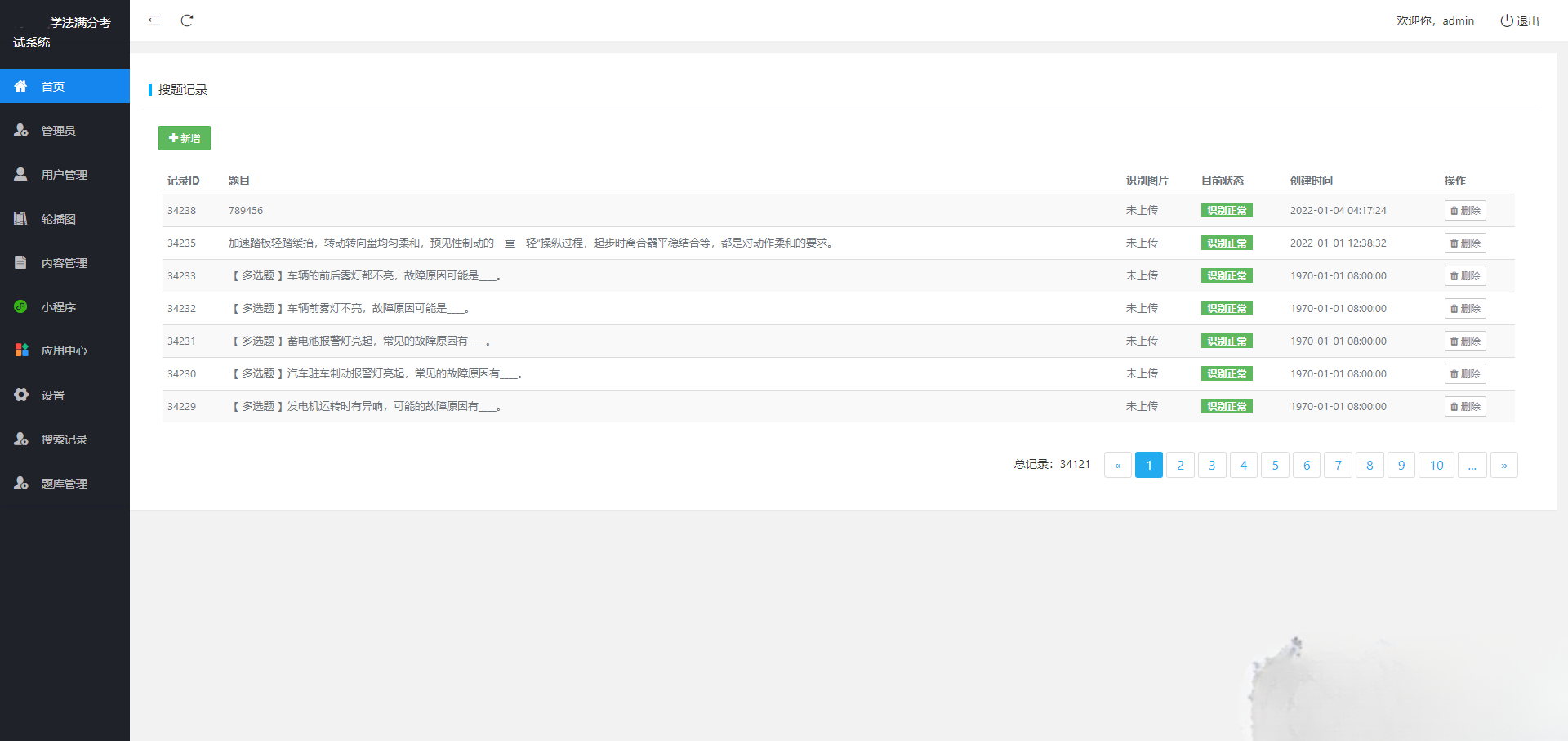Click record ID 34232 cell

coord(181,308)
